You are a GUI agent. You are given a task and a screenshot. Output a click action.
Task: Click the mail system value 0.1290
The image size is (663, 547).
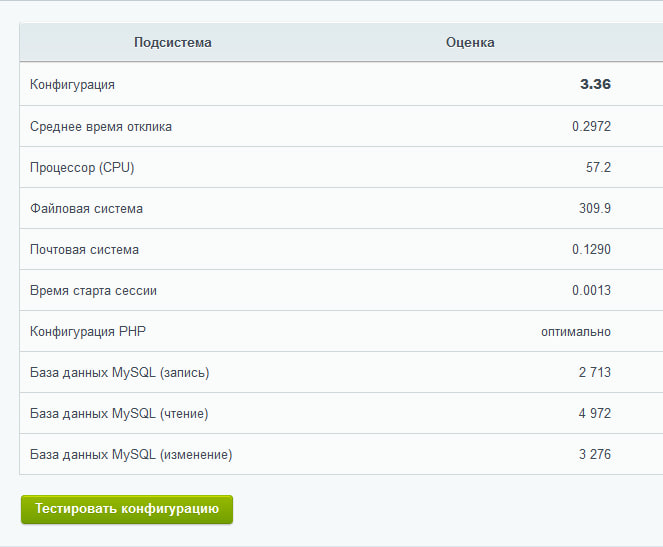(x=591, y=250)
